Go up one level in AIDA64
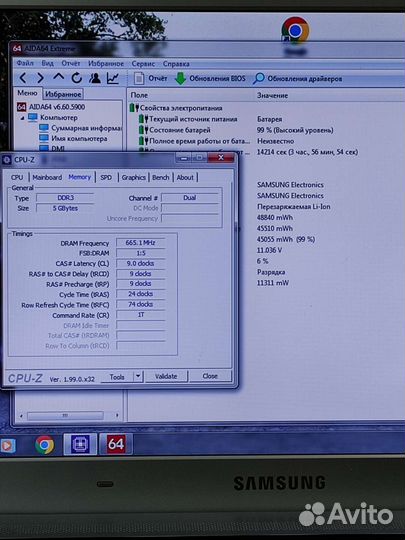The height and width of the screenshot is (540, 405). pyautogui.click(x=58, y=77)
